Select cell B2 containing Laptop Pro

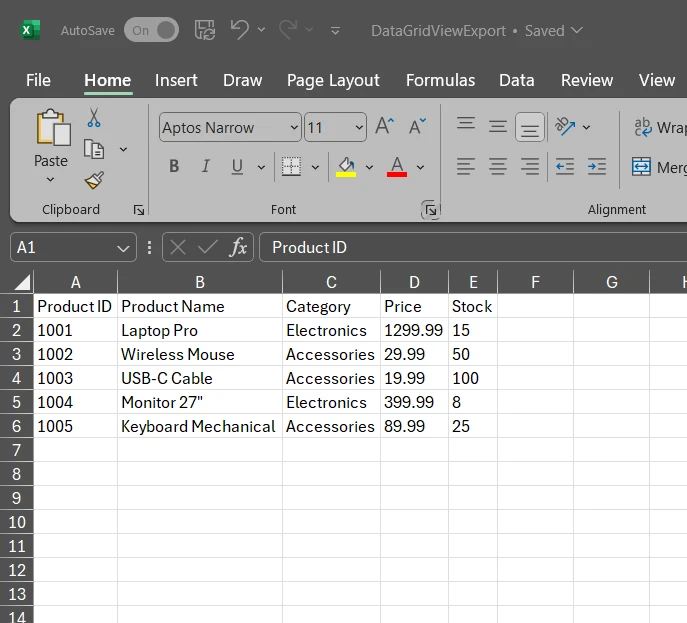[x=199, y=330]
